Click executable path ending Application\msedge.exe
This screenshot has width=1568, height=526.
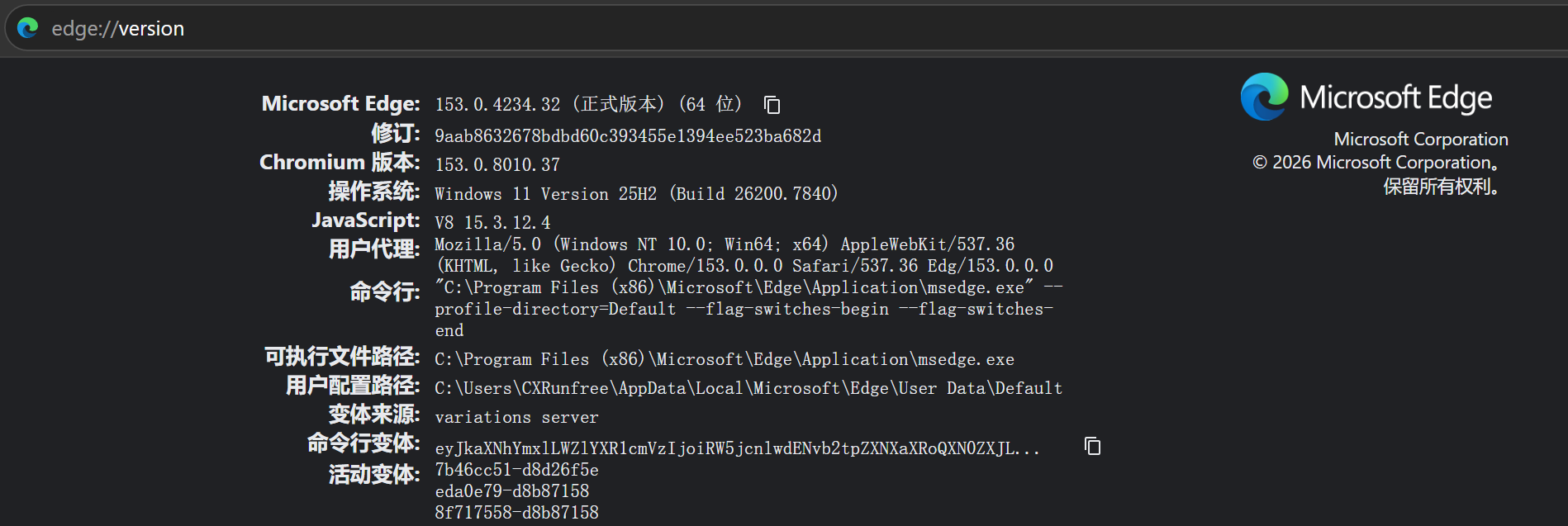coord(725,359)
